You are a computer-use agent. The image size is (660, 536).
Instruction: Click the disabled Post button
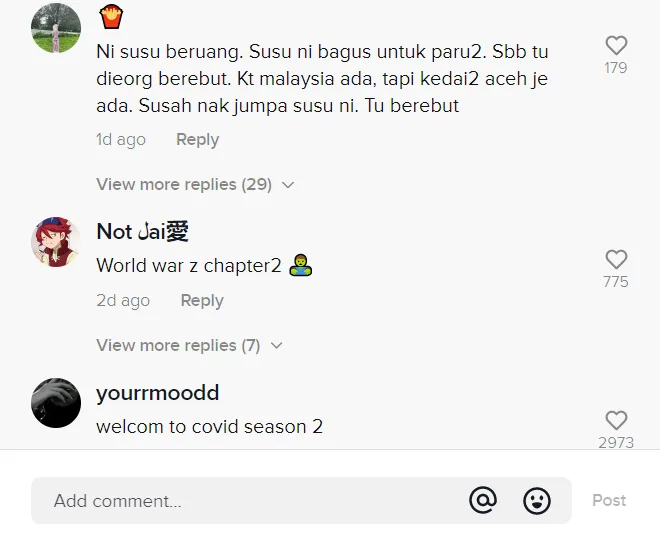point(609,500)
